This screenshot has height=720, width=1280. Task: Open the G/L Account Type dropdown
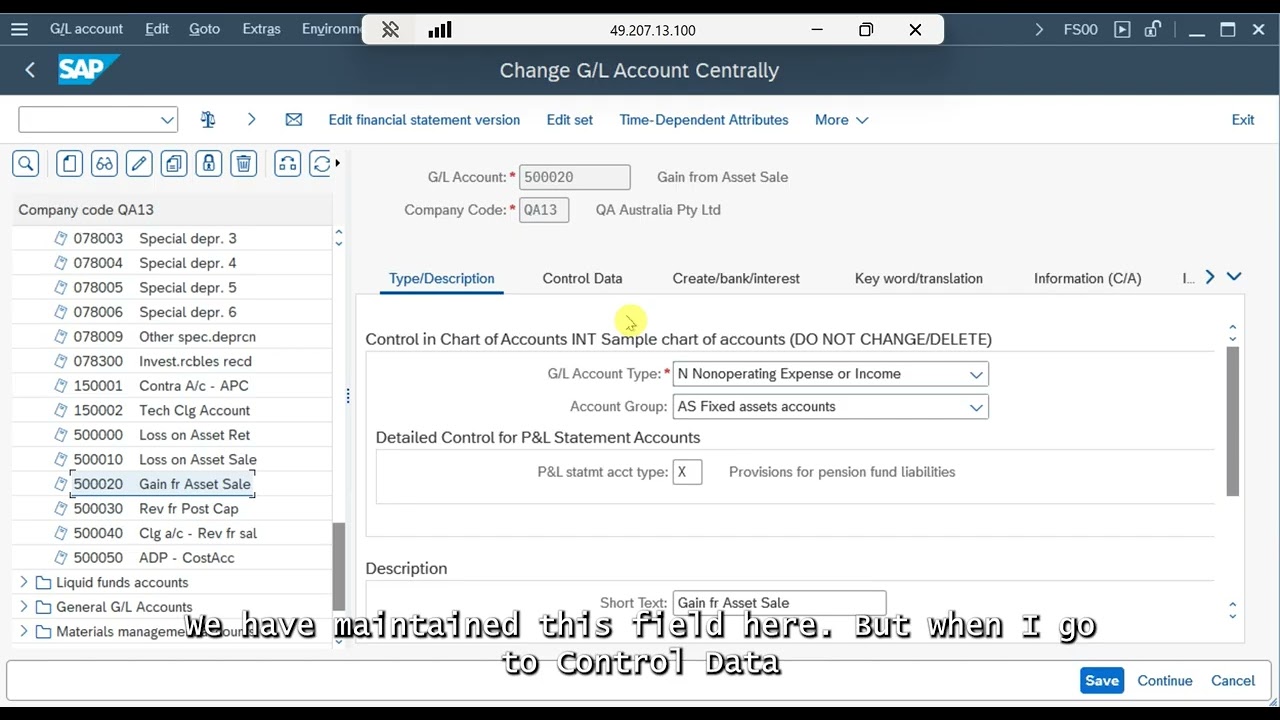click(x=976, y=374)
